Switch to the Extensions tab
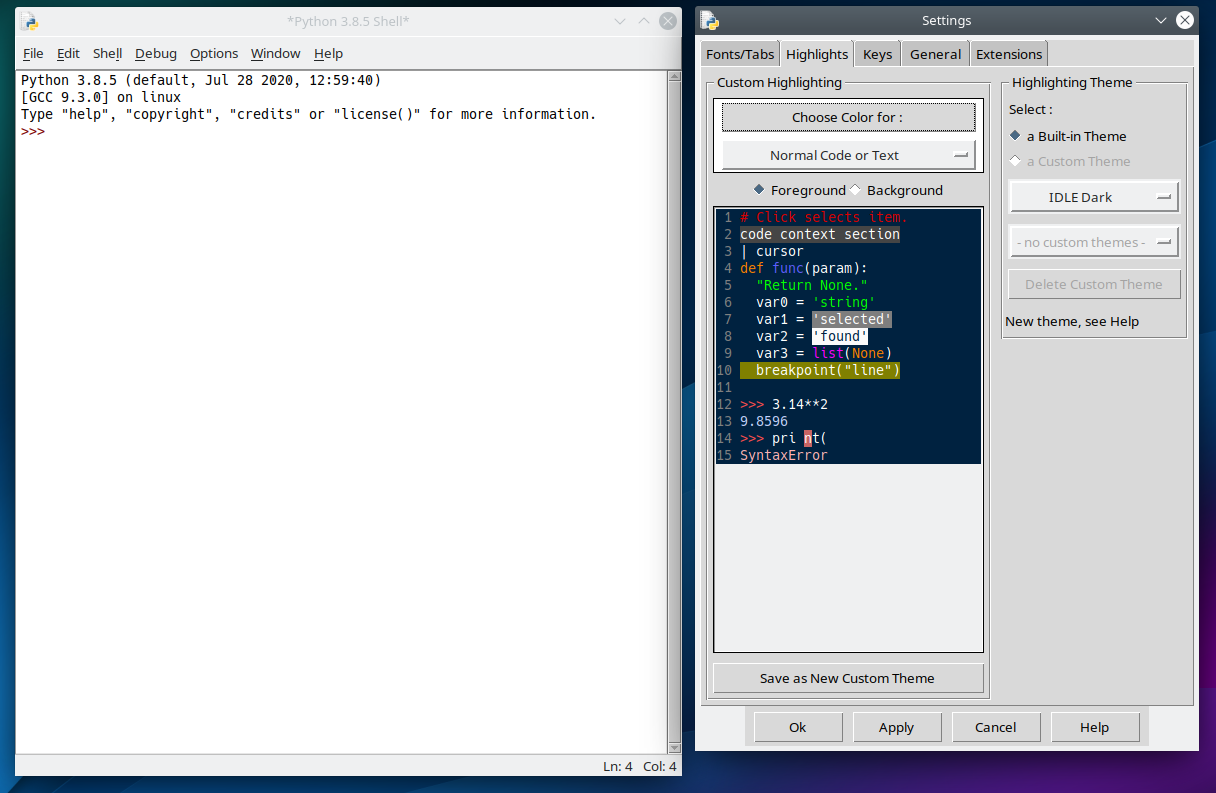This screenshot has height=793, width=1216. point(1009,54)
